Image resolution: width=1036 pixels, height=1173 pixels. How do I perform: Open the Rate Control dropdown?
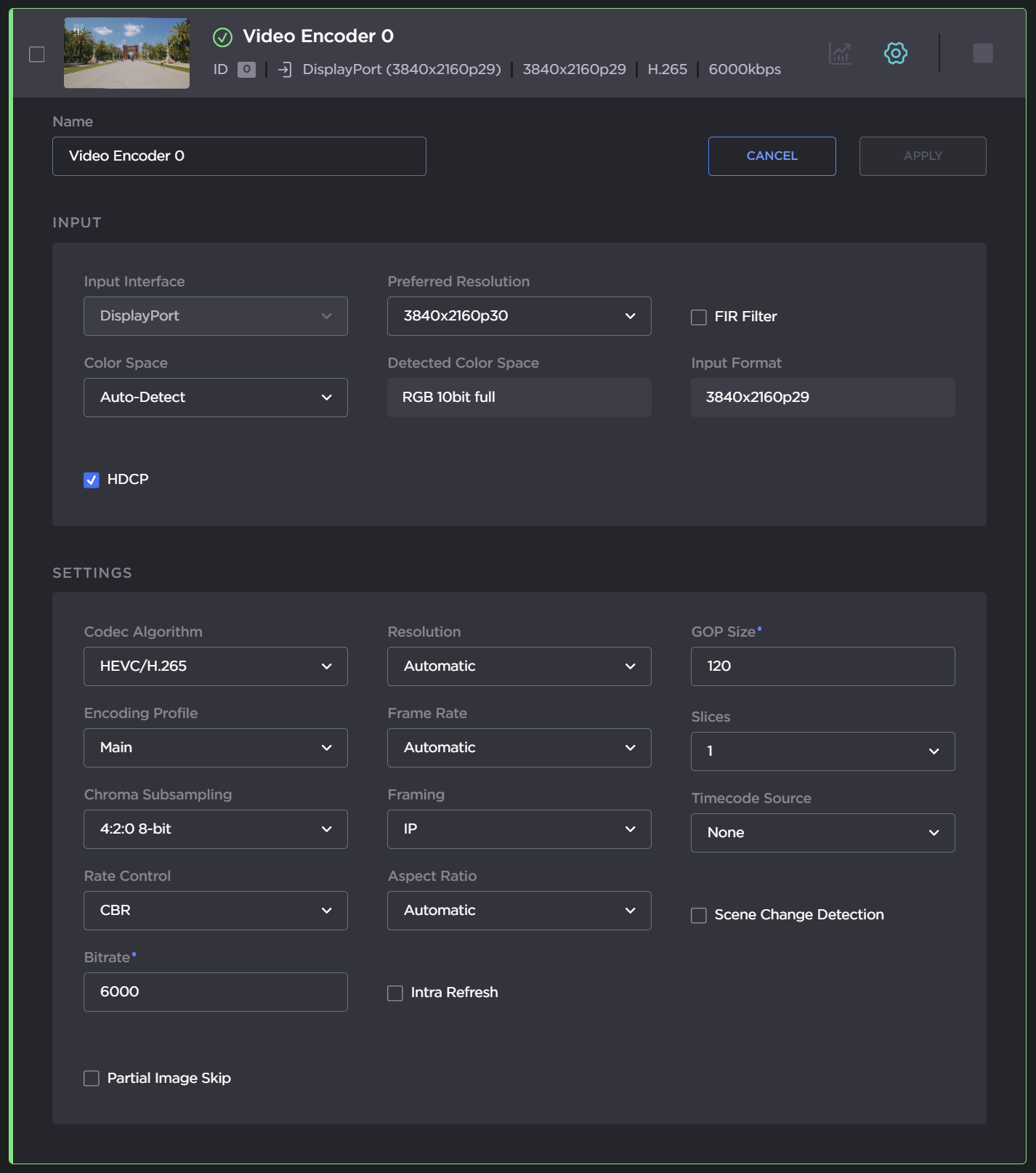(215, 911)
